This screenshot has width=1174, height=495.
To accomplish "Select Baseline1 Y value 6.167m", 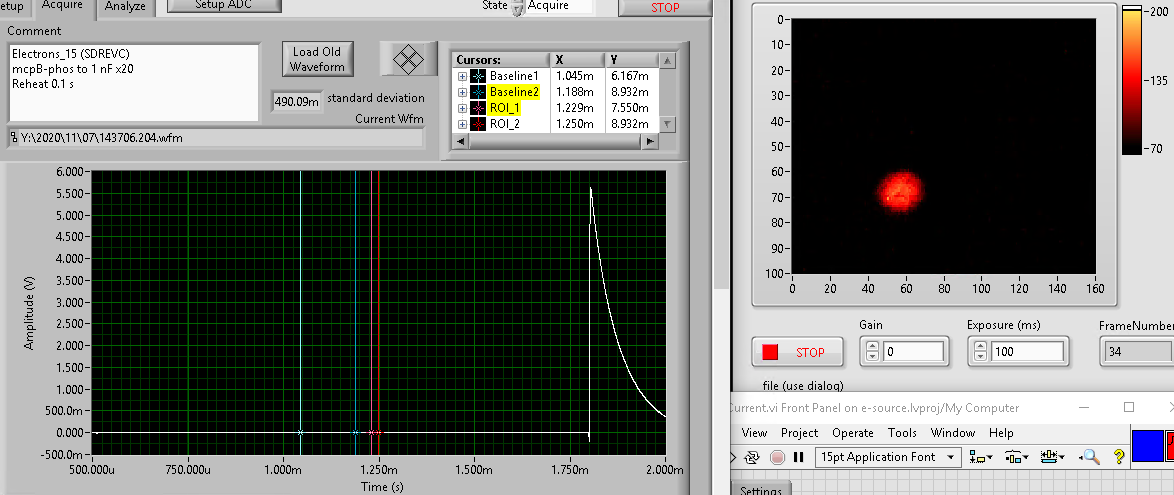I will (x=632, y=76).
